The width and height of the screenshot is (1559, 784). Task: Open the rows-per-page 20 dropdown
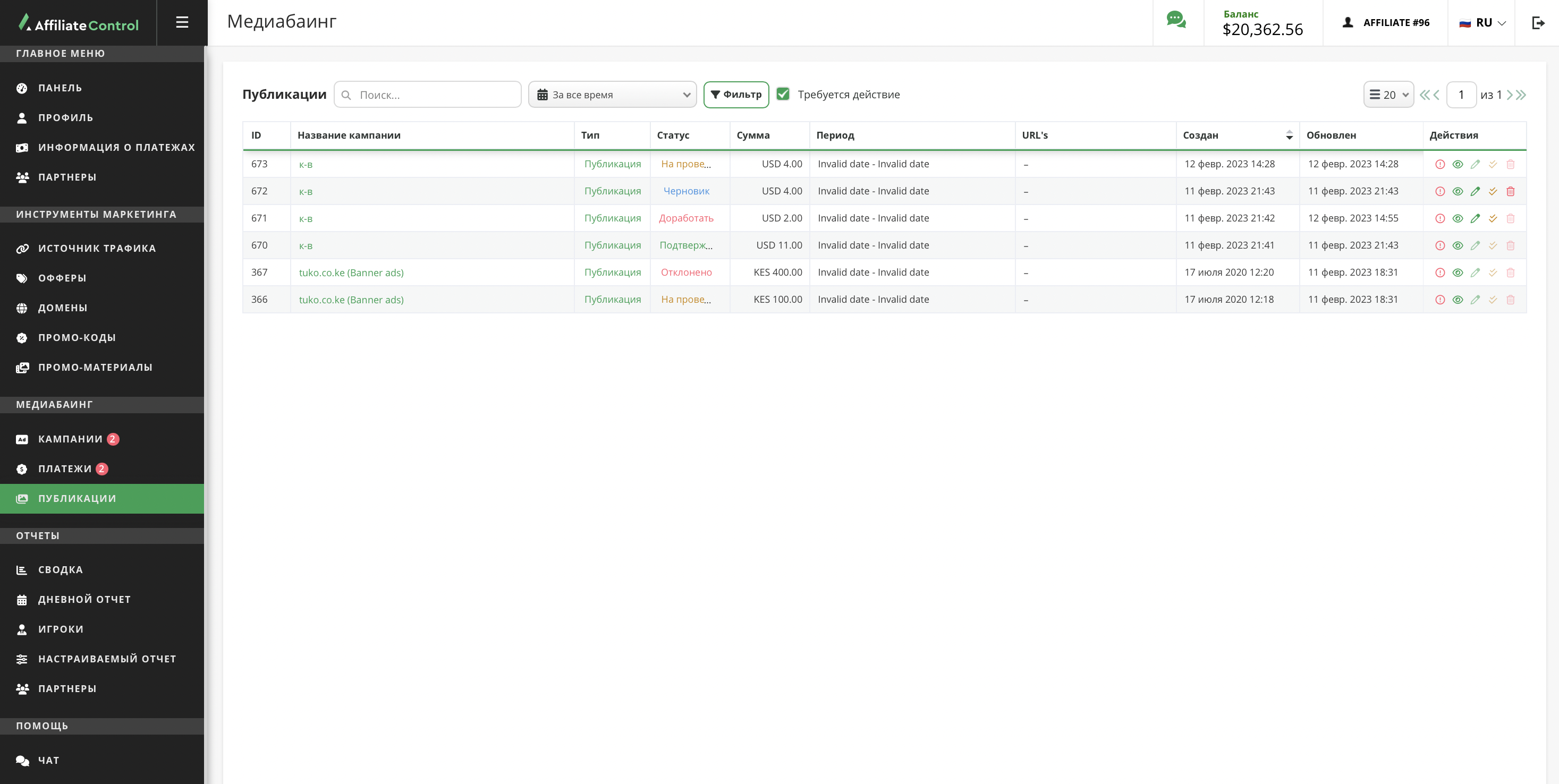[x=1388, y=95]
